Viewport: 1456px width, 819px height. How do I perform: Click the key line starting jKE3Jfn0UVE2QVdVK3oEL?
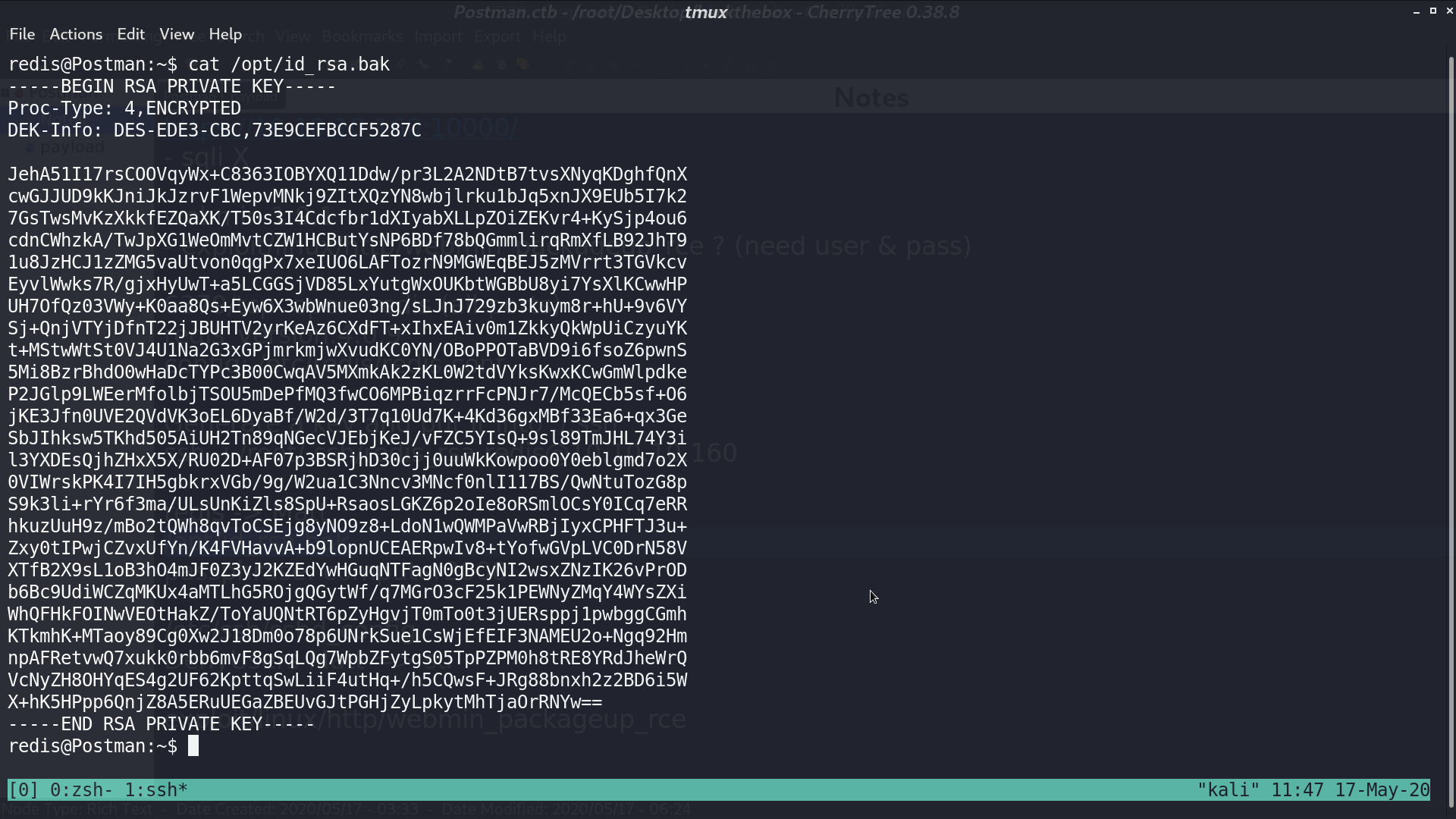tap(347, 416)
